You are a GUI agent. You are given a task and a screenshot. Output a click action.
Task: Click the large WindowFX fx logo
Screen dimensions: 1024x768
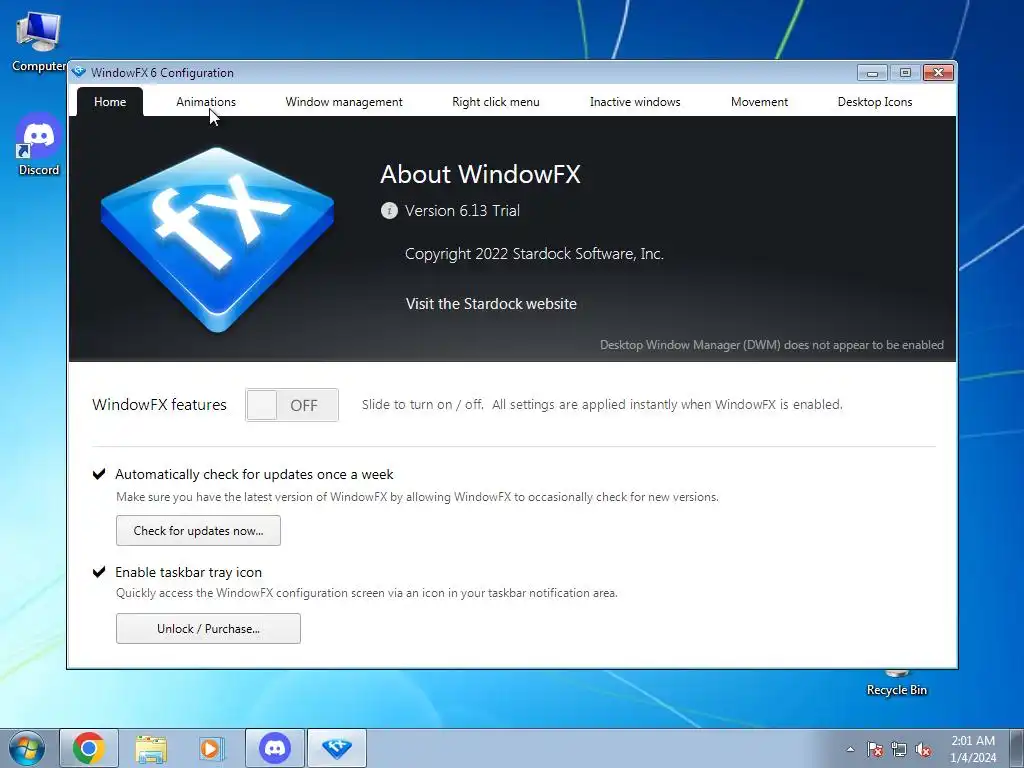[217, 240]
